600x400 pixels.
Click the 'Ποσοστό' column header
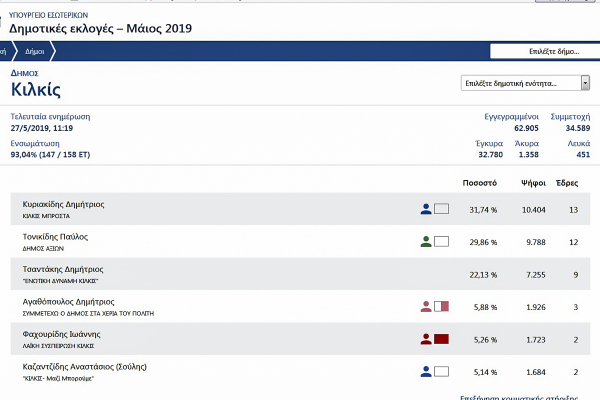480,184
